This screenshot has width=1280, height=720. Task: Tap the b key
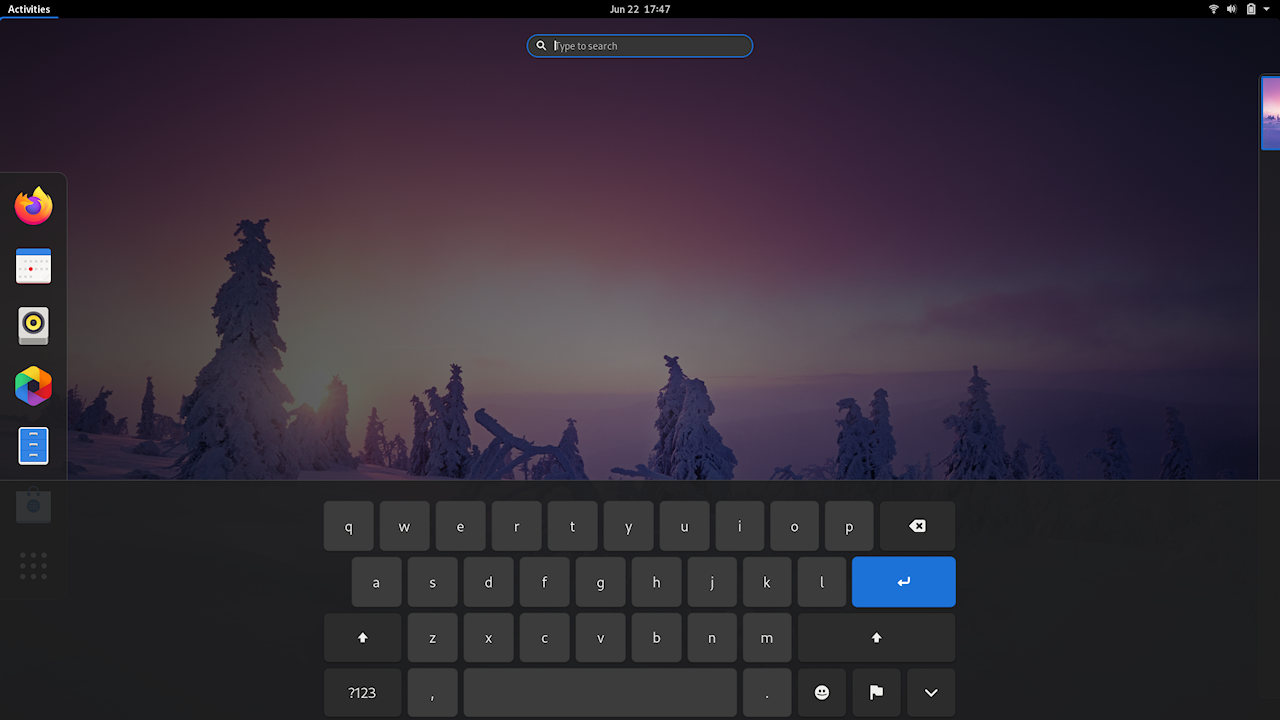pos(656,638)
